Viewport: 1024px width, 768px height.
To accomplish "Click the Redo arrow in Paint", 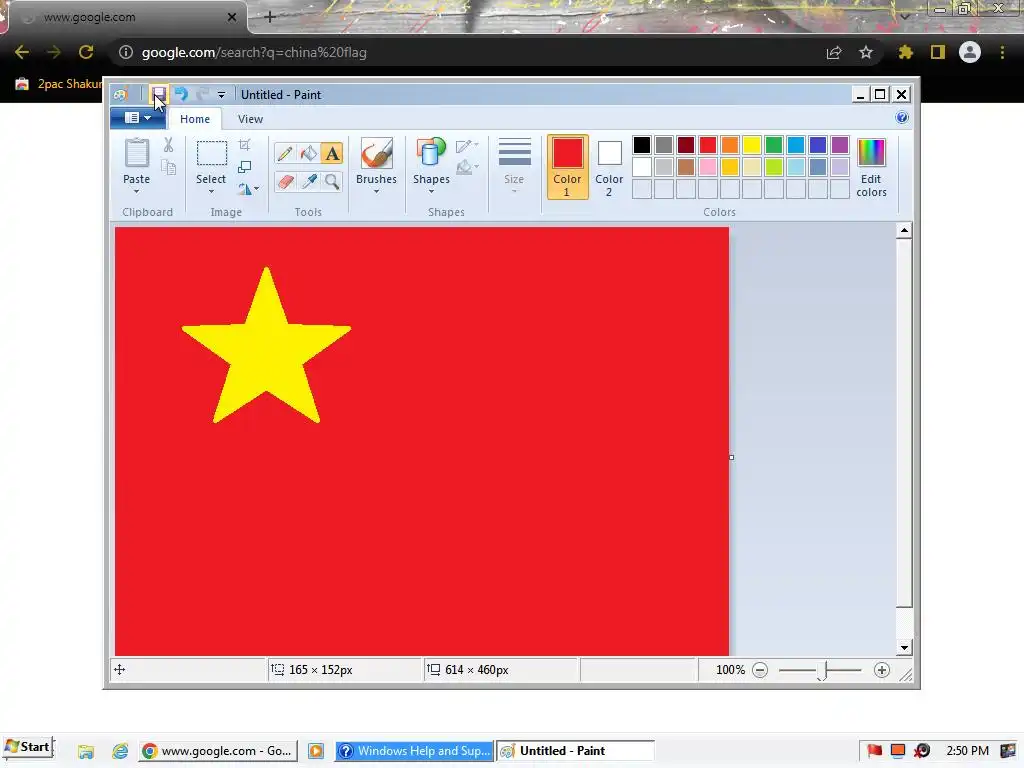I will 202,95.
